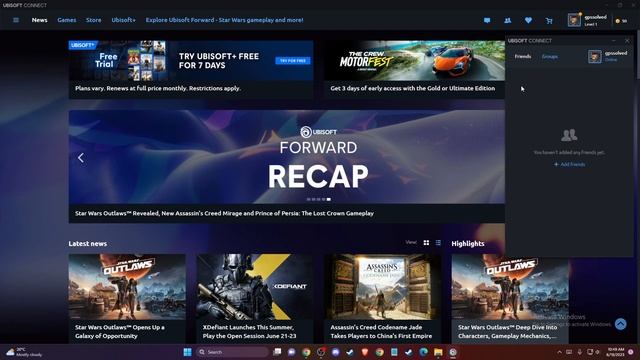640x360 pixels.
Task: Click the 'Plans vary. Renews at full price' caption
Action: point(158,88)
